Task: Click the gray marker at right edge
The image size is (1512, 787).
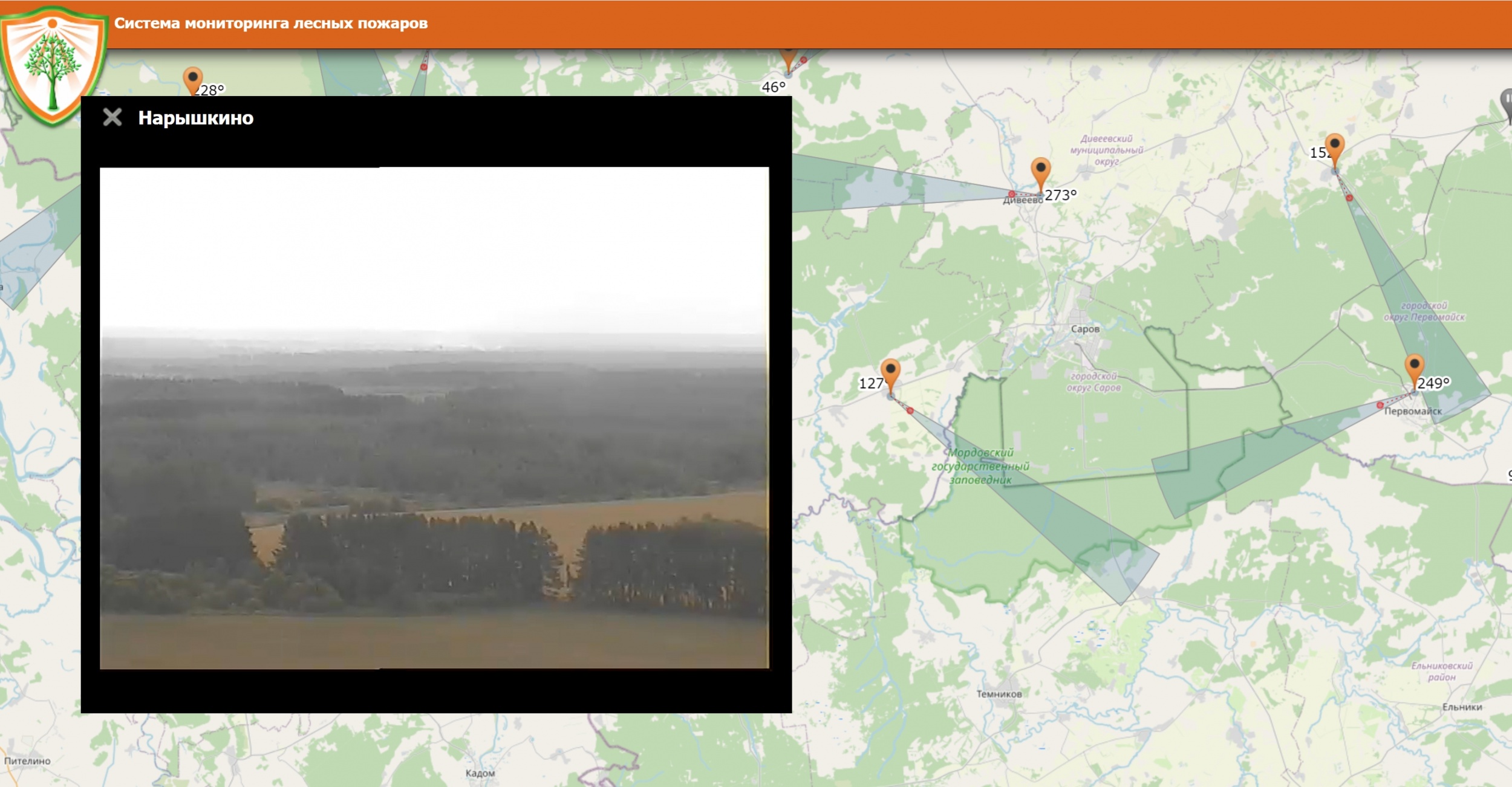Action: [x=1507, y=103]
